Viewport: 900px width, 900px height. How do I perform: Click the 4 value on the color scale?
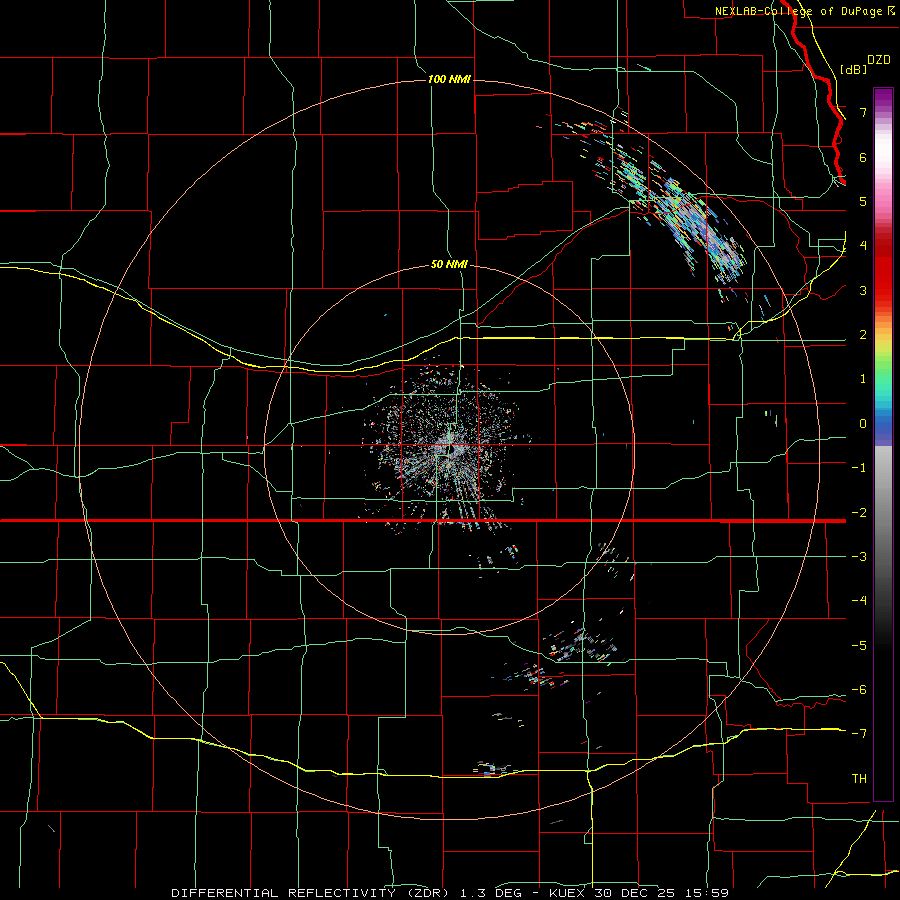tap(863, 246)
